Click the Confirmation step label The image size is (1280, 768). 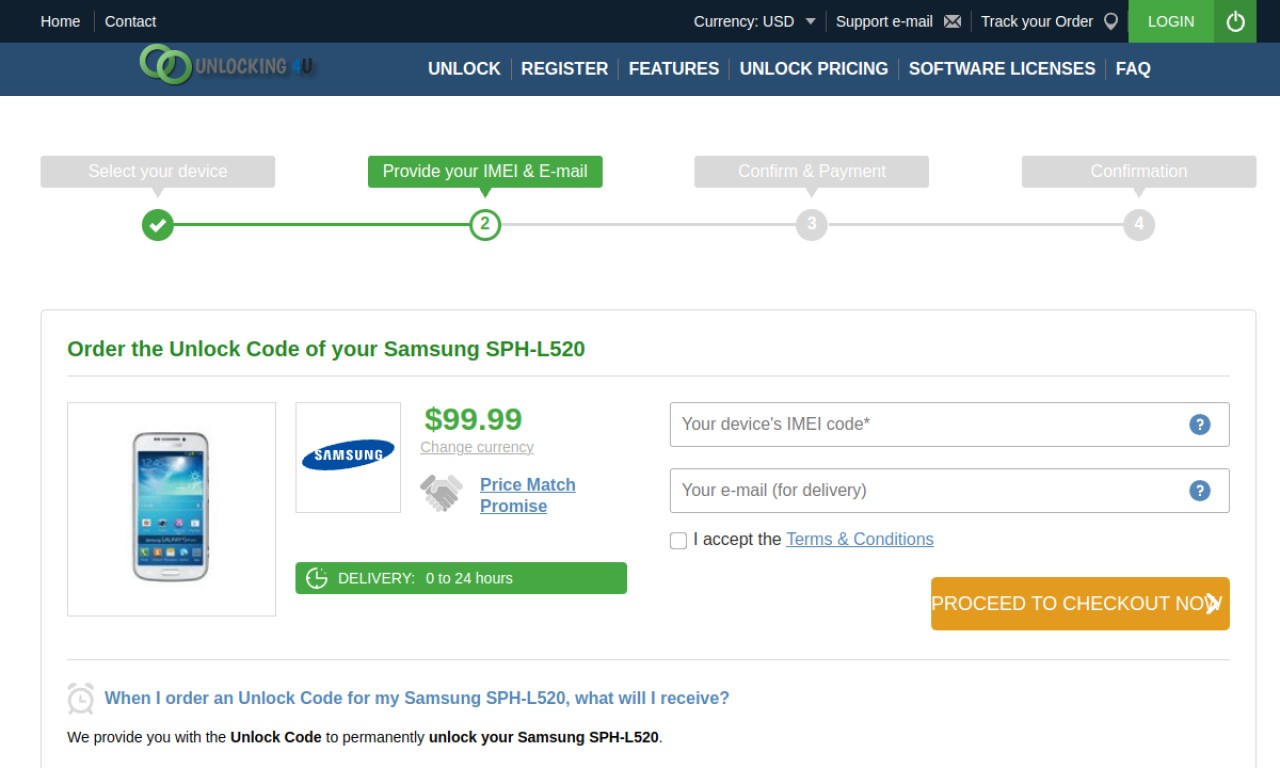point(1139,171)
